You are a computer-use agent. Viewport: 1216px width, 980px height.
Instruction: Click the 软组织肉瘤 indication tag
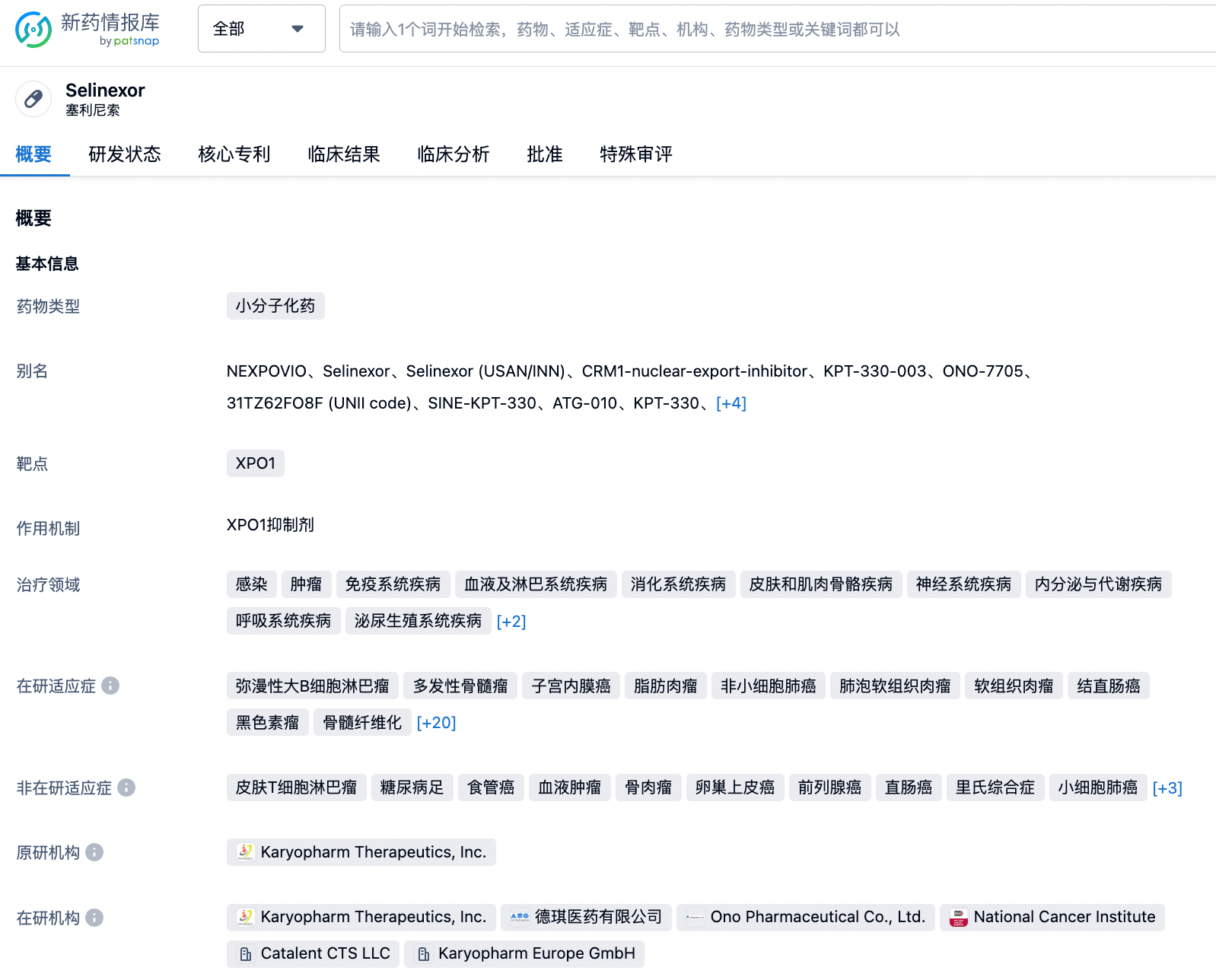[1014, 686]
